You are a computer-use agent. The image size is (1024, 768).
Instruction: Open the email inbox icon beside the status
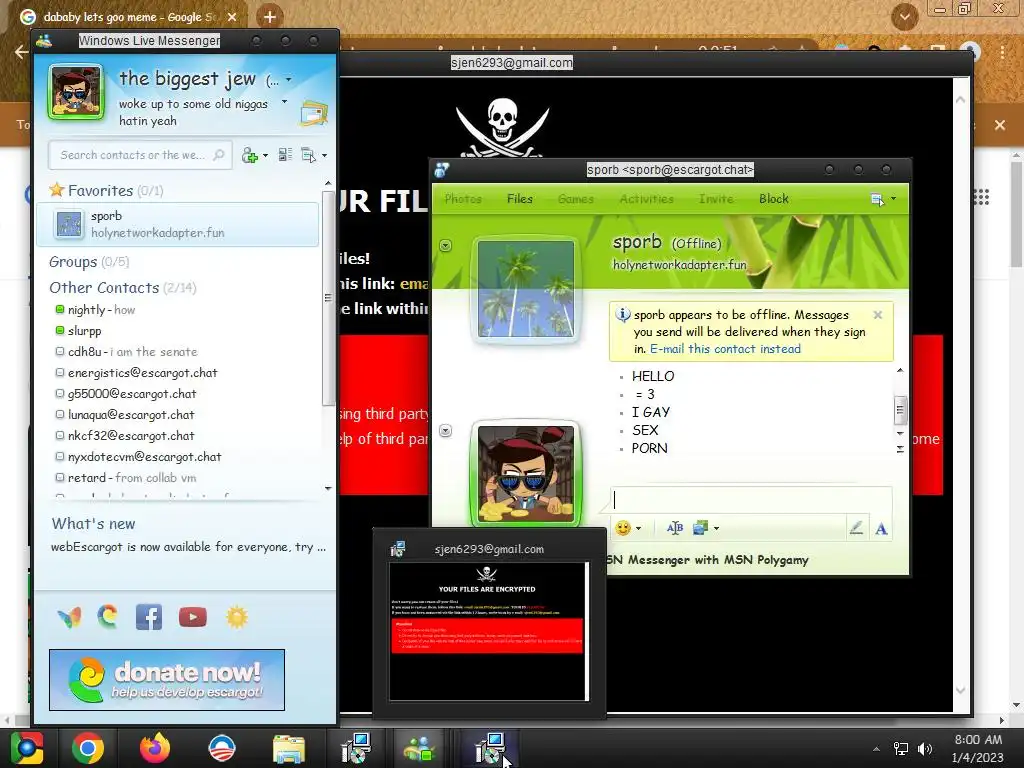coord(314,113)
